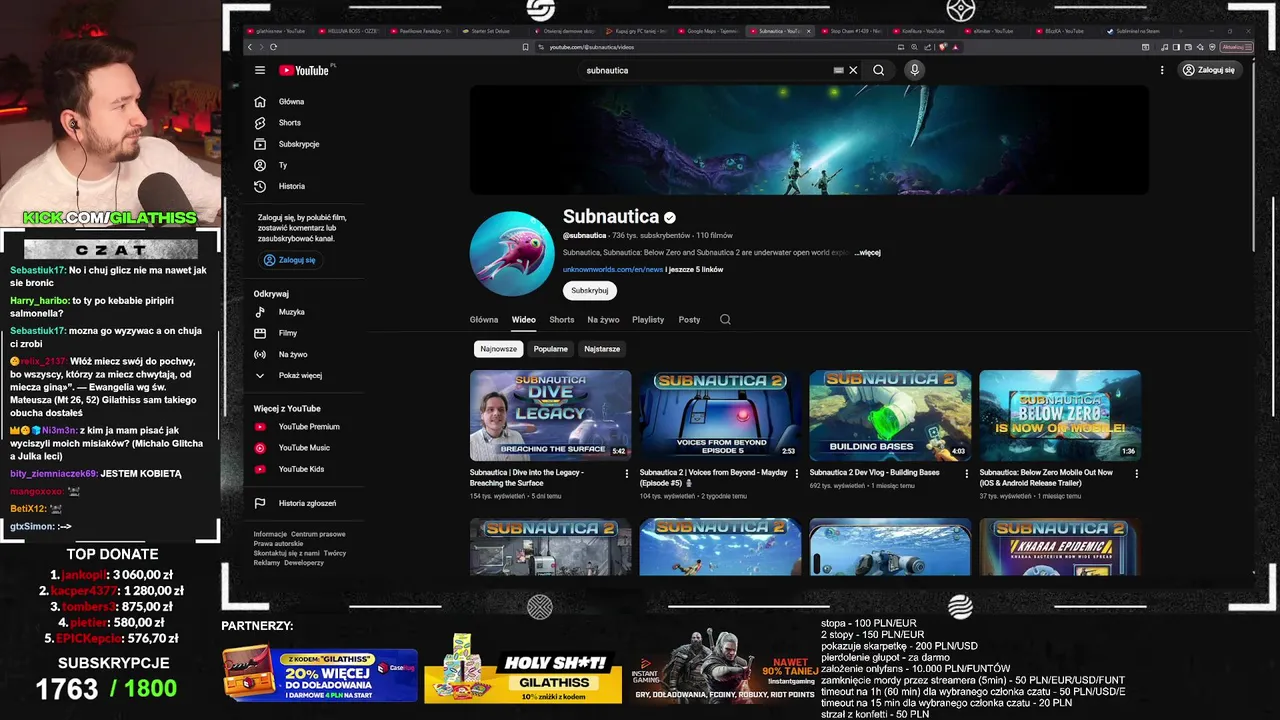Click the browser address bar URL

pyautogui.click(x=592, y=47)
